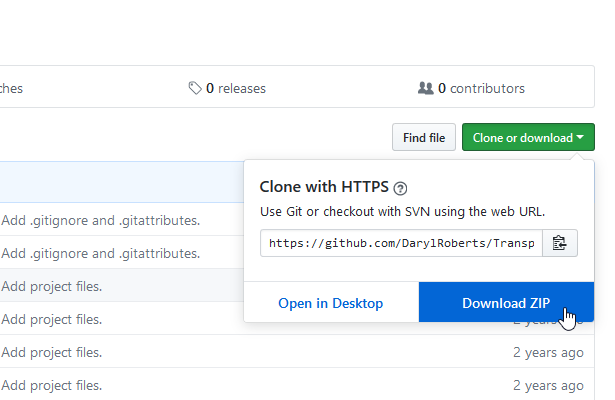This screenshot has width=615, height=400.
Task: Click the contributors people icon
Action: click(426, 88)
